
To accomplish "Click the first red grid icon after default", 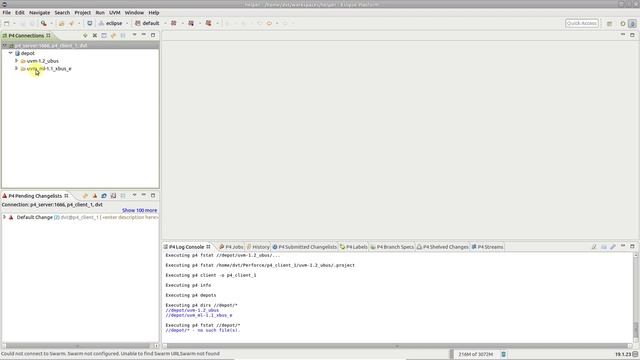I will 174,23.
